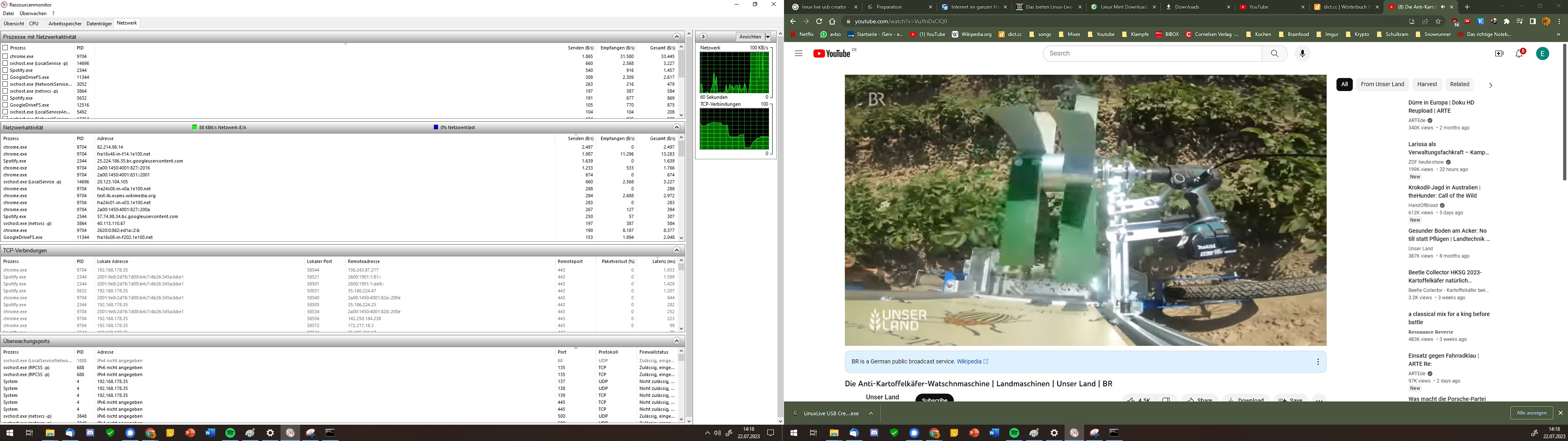The image size is (1568, 441).
Task: Click the Wikipedia link below video
Action: [969, 361]
